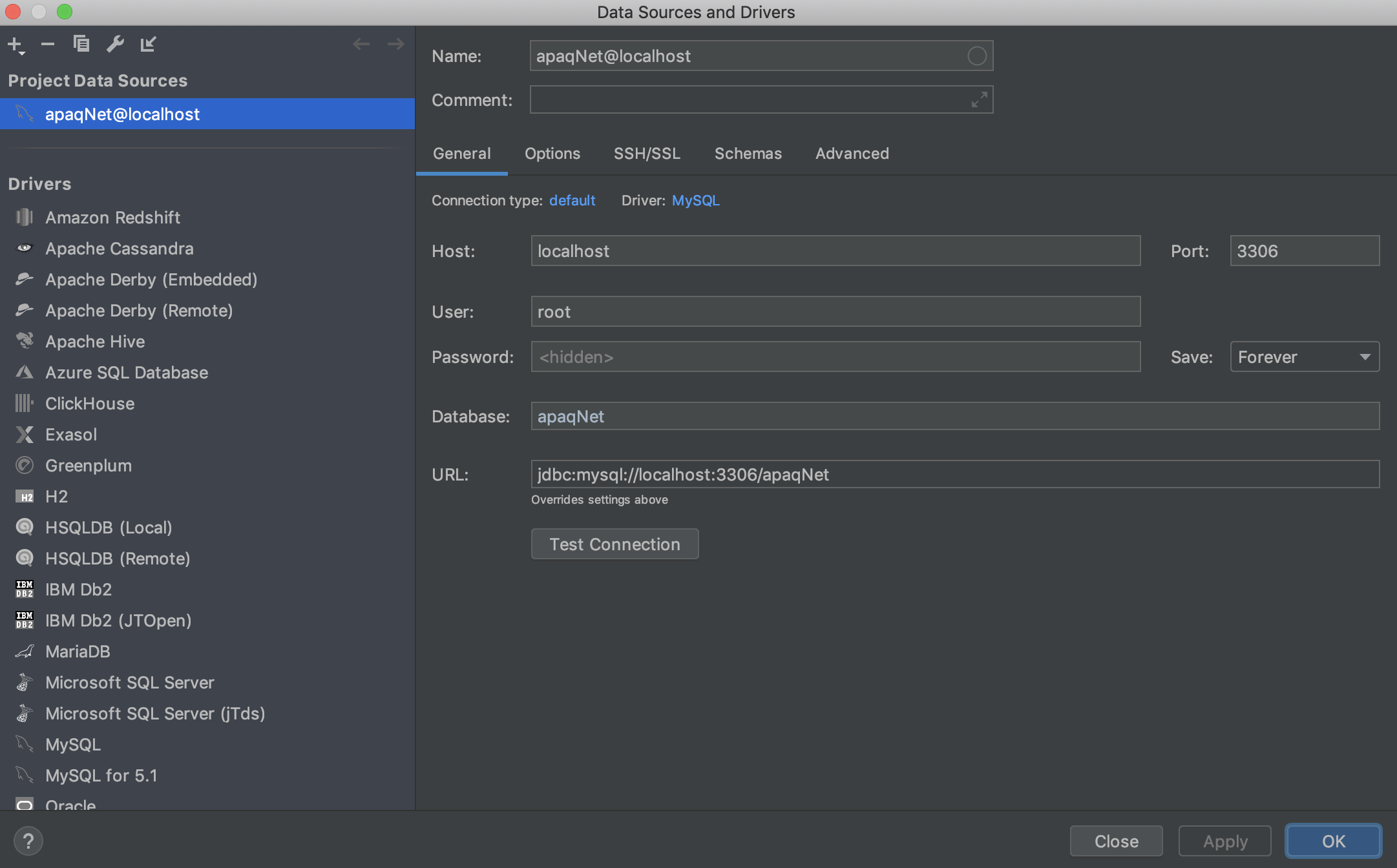Open the Advanced tab

point(852,154)
